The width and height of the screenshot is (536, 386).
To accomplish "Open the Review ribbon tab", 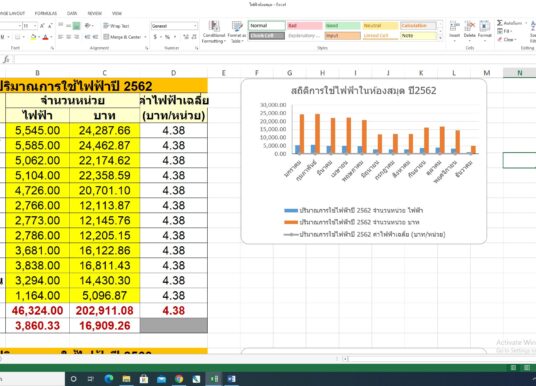I will click(95, 13).
